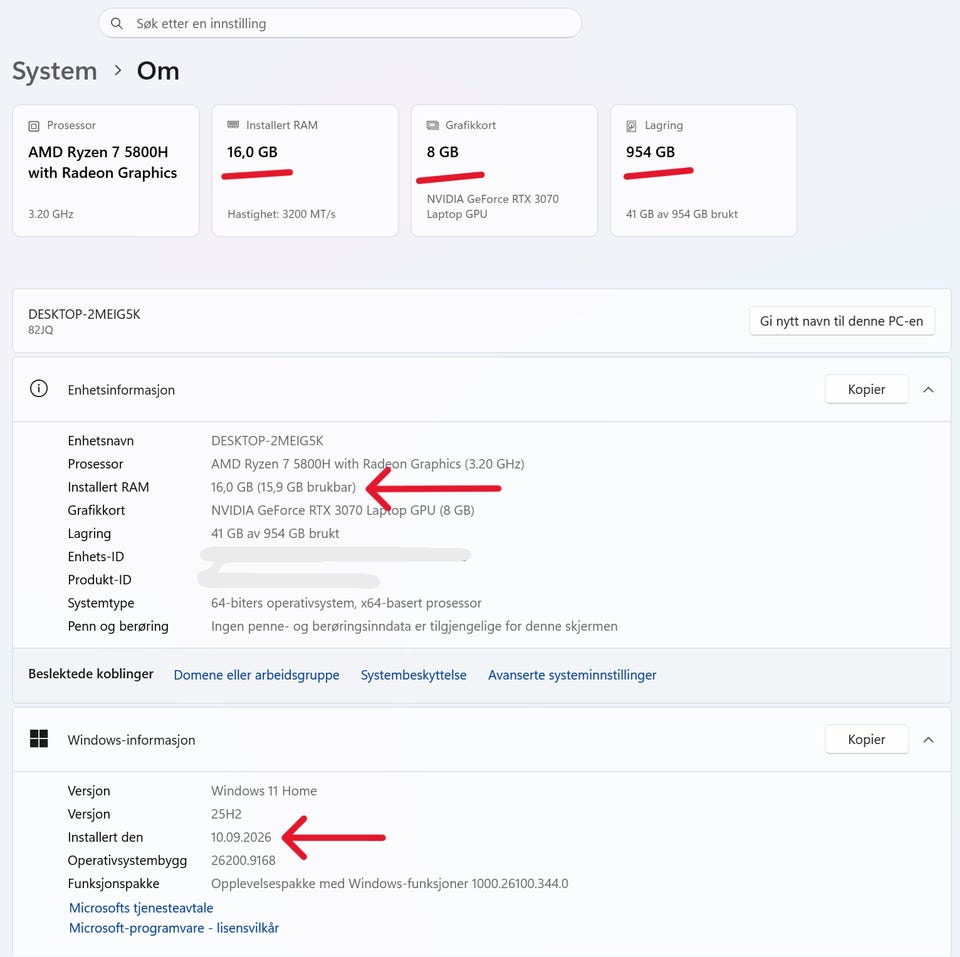Image resolution: width=960 pixels, height=957 pixels.
Task: Focus the Søk etter en innstilling field
Action: 340,23
